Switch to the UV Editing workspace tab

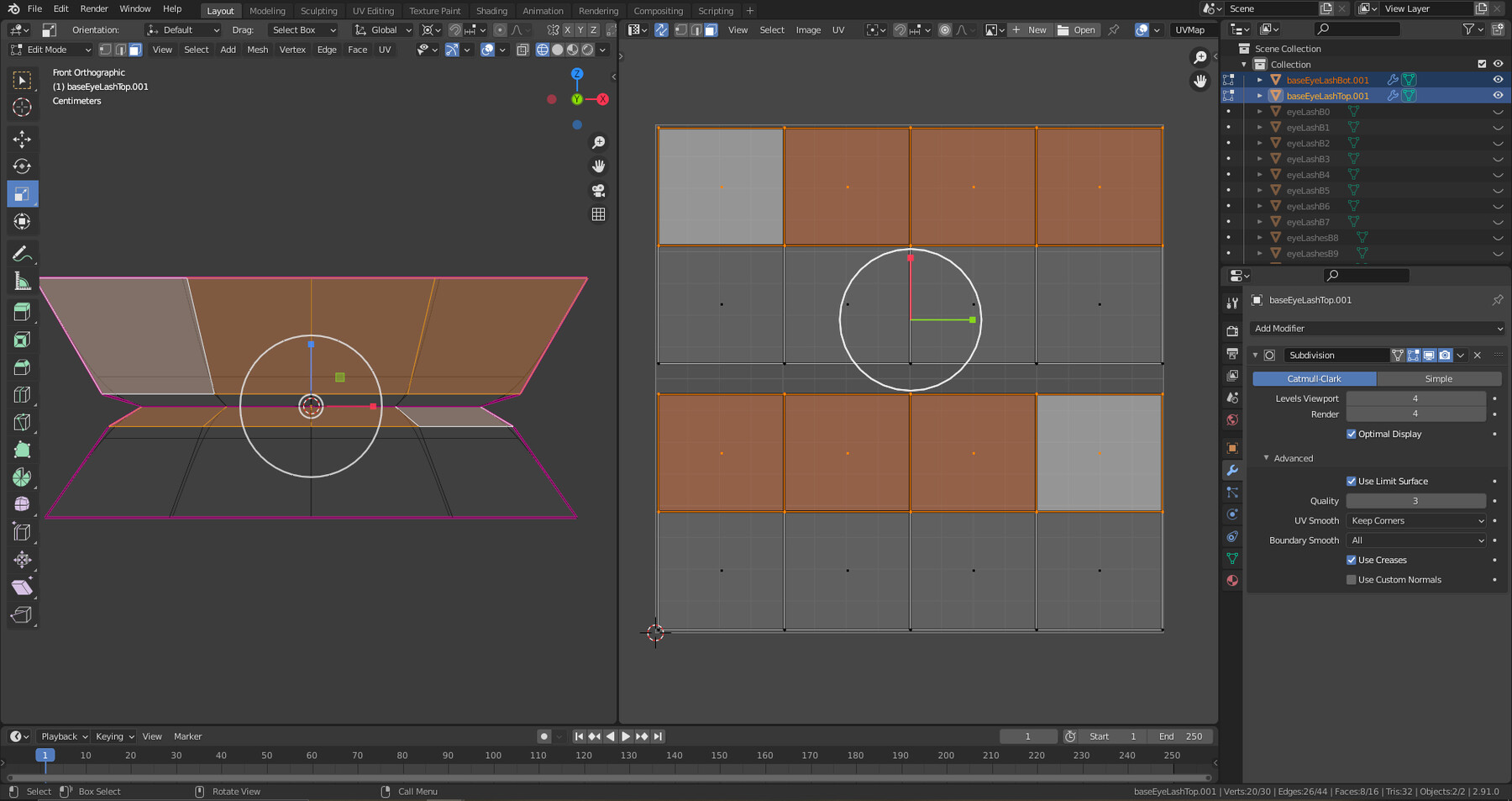(x=373, y=11)
